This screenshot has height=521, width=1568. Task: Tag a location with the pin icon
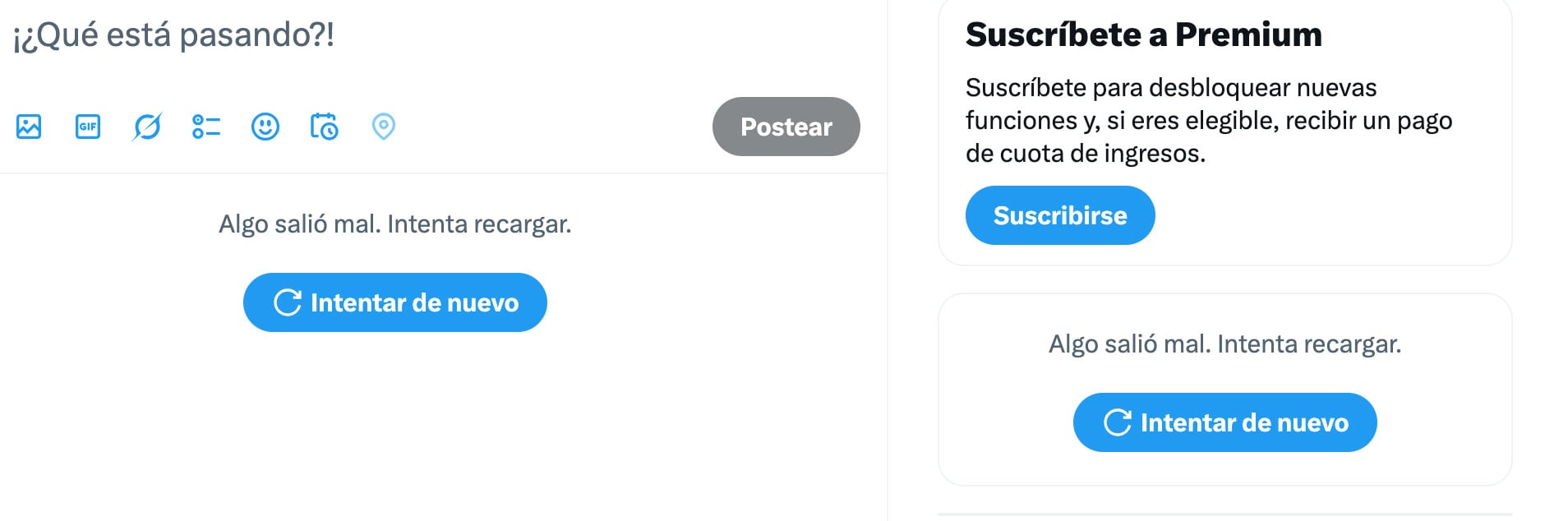click(x=384, y=127)
